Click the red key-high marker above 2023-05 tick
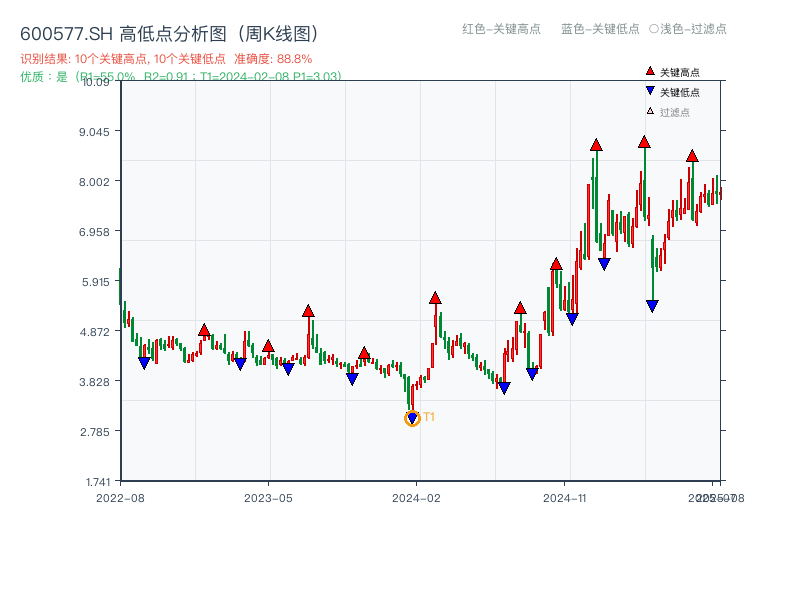Screen dimensions: 800x600 tap(268, 346)
